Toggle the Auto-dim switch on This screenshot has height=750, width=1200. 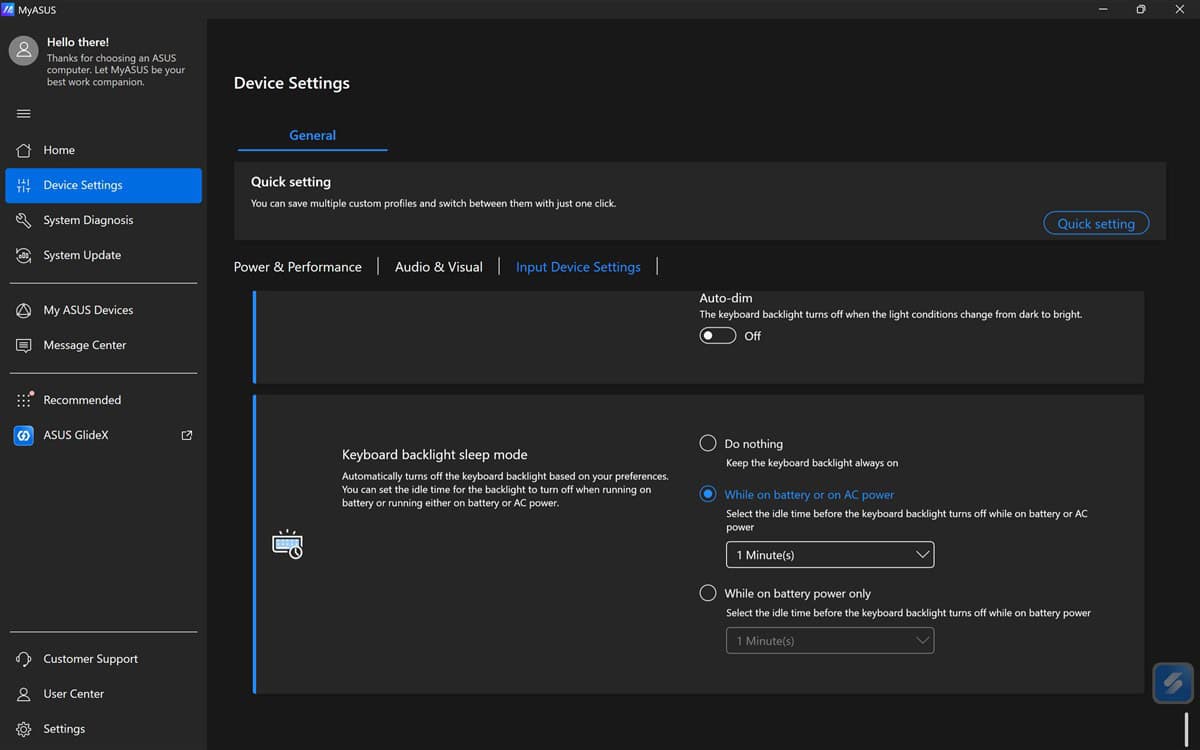718,336
